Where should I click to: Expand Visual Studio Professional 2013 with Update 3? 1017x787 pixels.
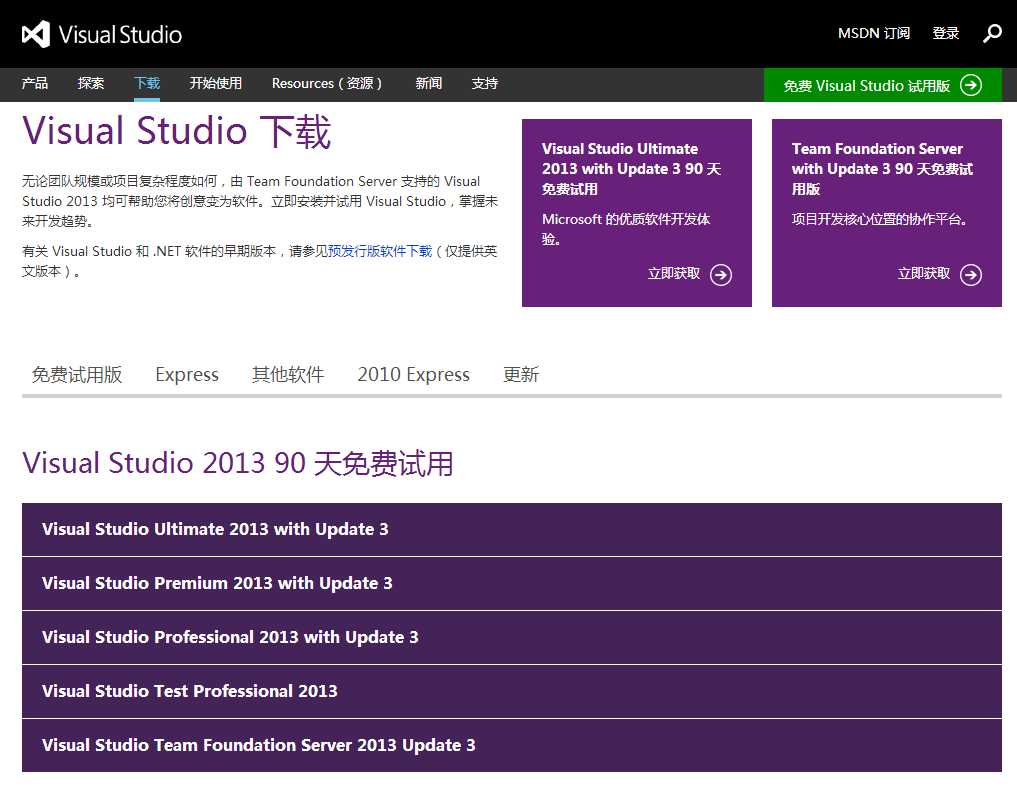[512, 637]
